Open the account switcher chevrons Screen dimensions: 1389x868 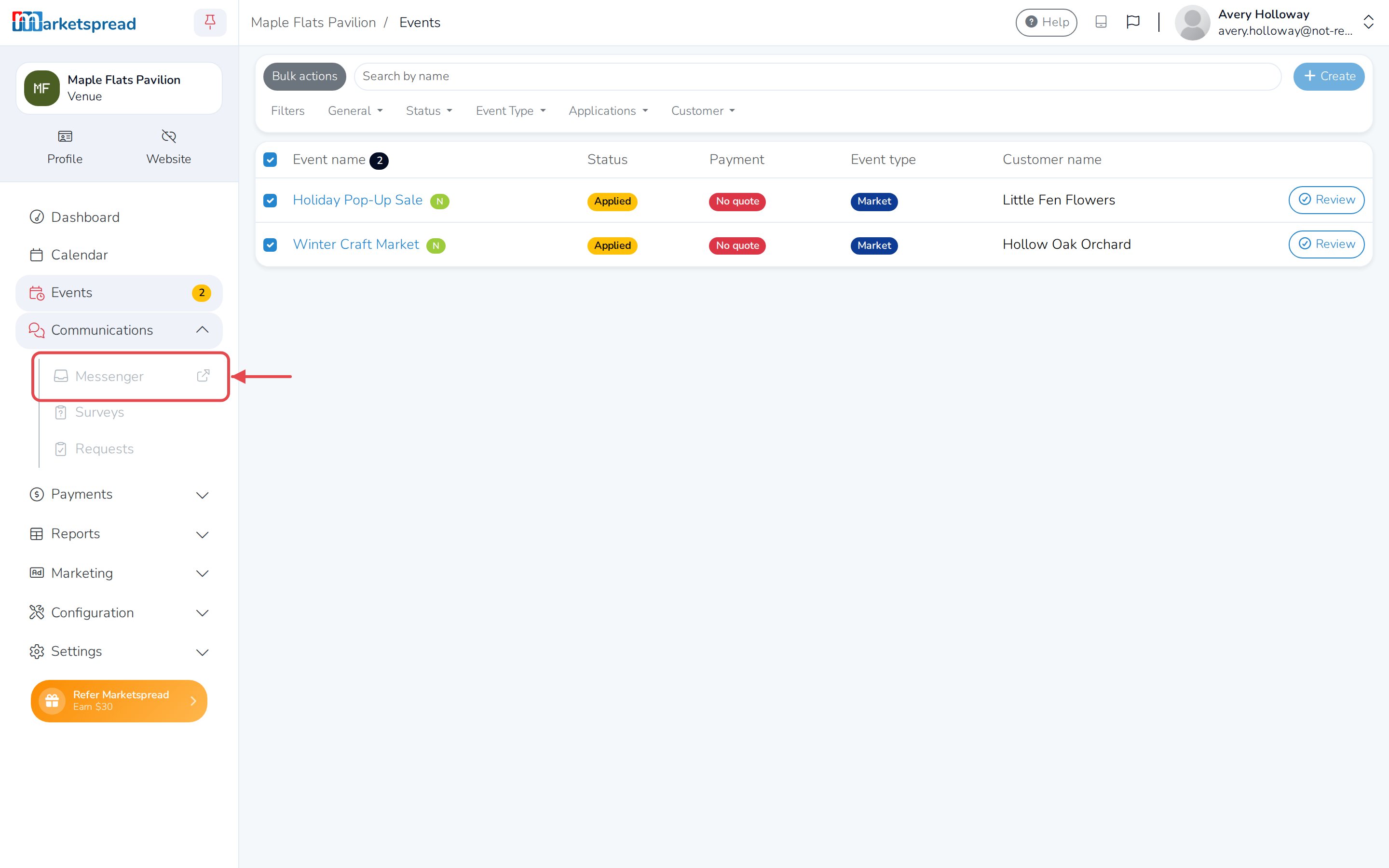[x=1368, y=22]
